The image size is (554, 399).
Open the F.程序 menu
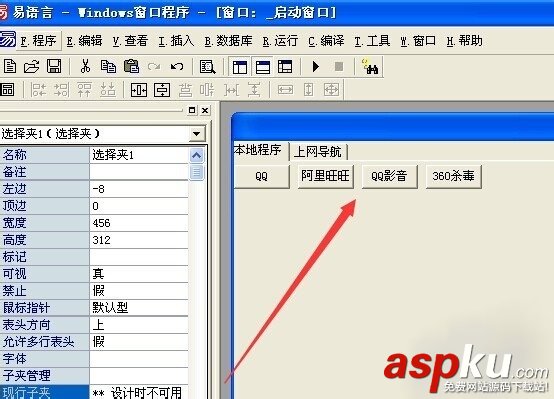point(38,41)
